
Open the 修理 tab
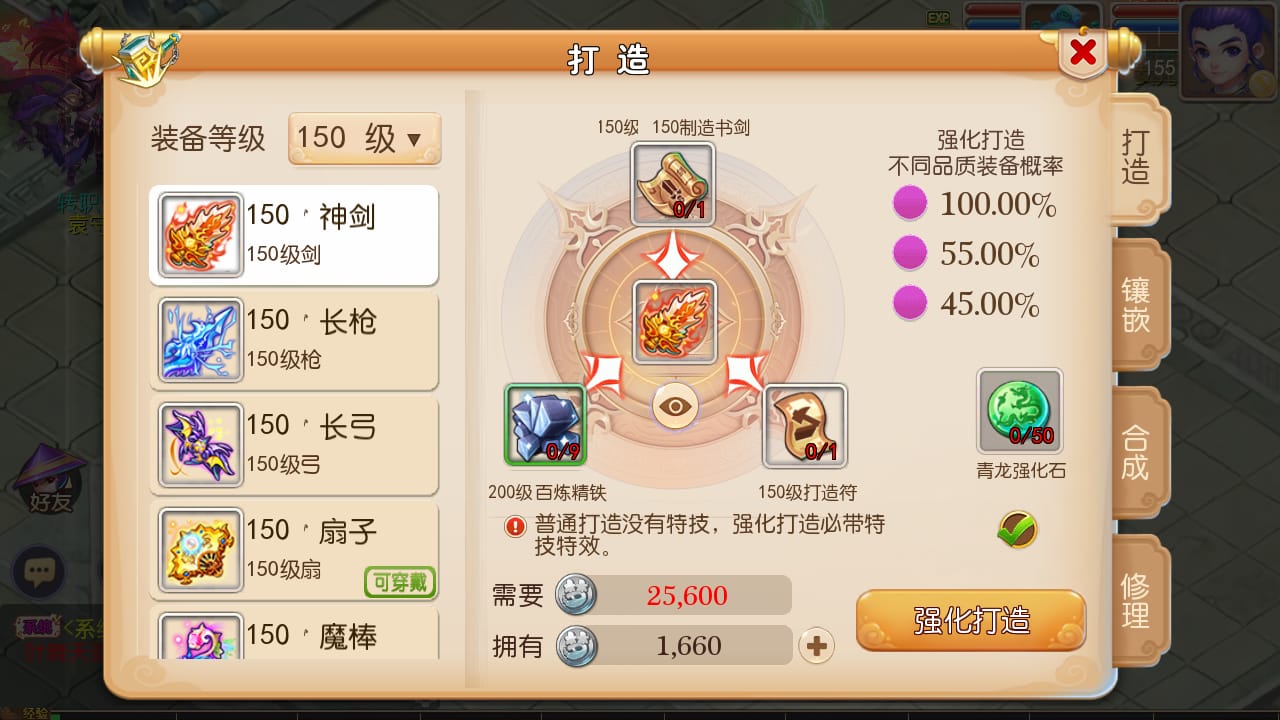point(1137,600)
